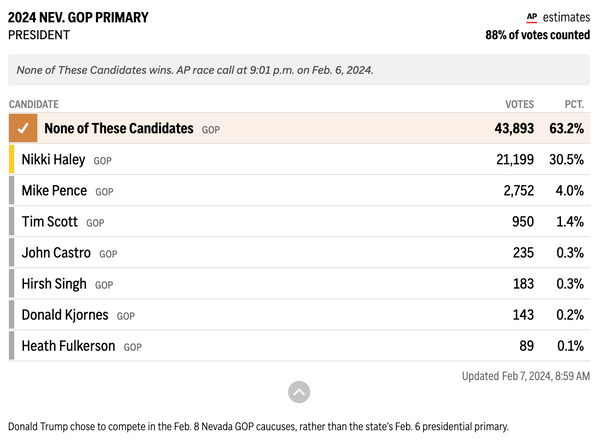
Task: Click Mike Pence's gray color bar
Action: point(11,190)
